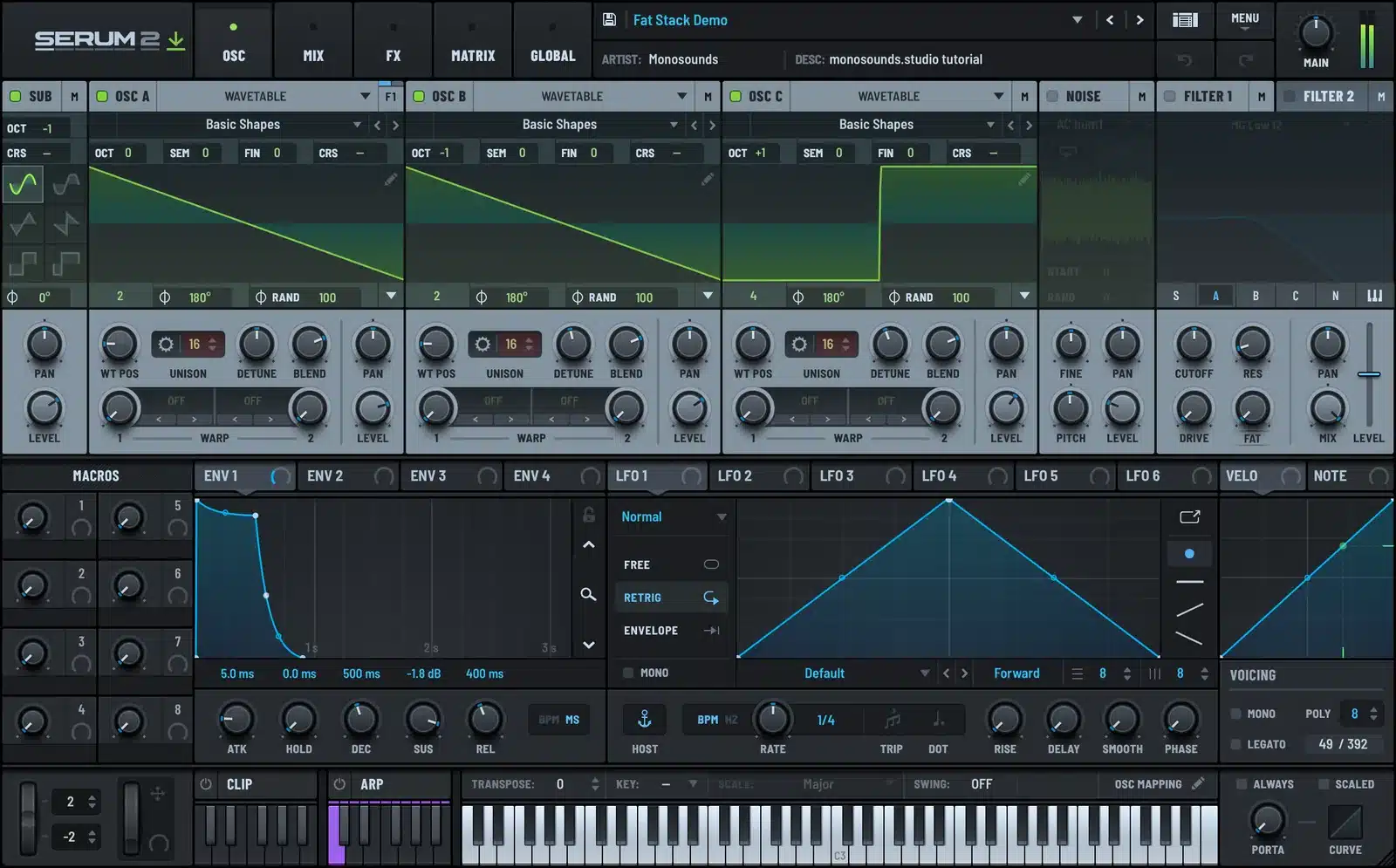Viewport: 1396px width, 868px height.
Task: Select the ENV 2 tab
Action: click(348, 476)
